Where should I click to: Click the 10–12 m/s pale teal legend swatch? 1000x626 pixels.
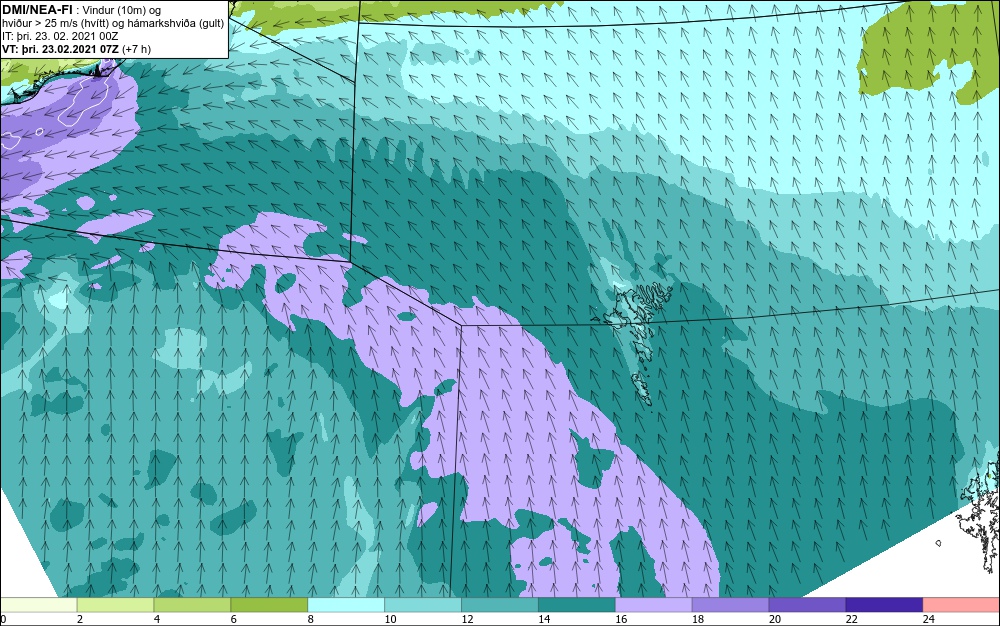tap(423, 605)
